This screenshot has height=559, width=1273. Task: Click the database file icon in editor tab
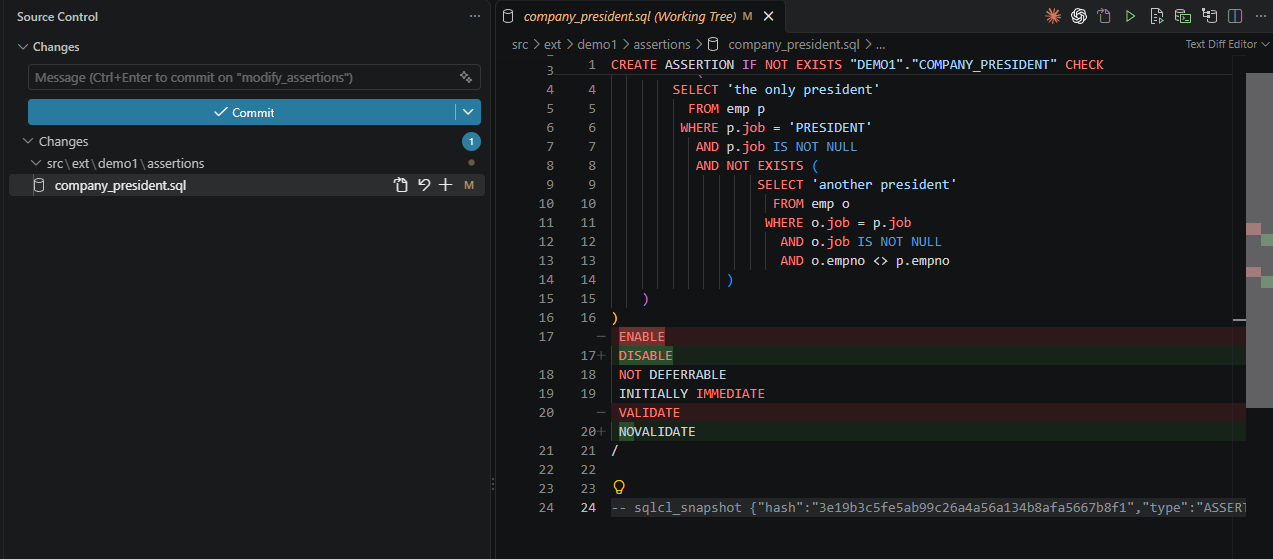(x=508, y=16)
